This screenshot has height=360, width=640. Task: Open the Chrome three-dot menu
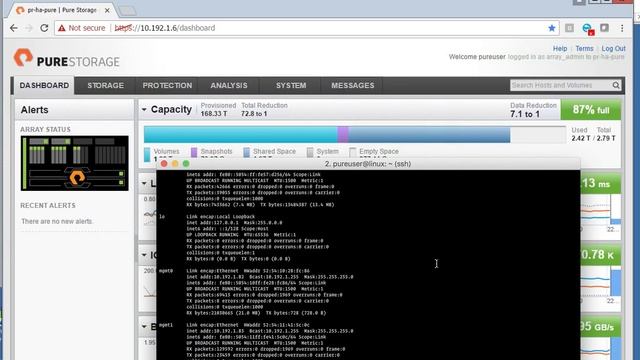coord(622,28)
